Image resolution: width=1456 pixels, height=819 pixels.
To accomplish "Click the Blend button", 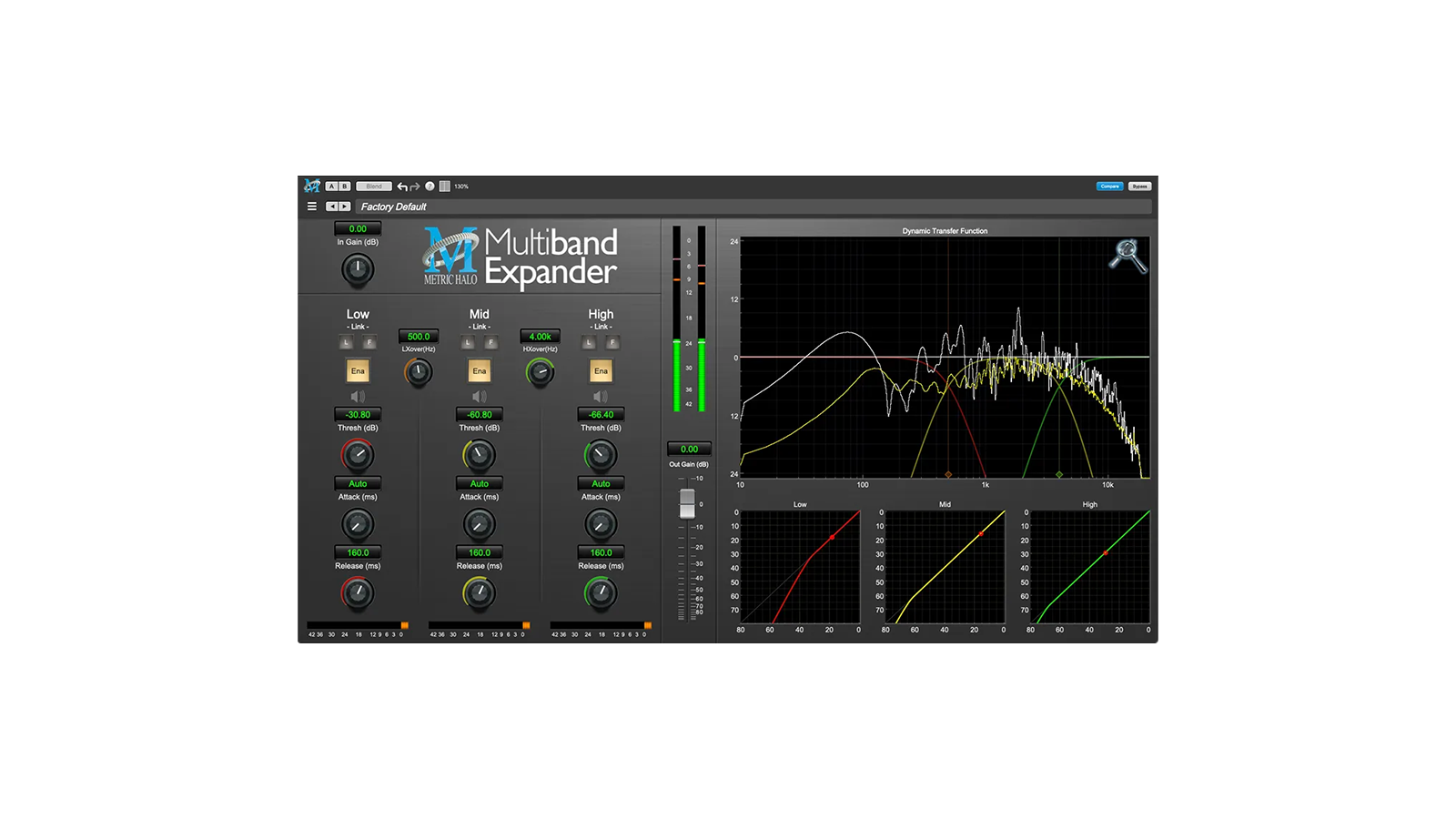I will point(374,187).
